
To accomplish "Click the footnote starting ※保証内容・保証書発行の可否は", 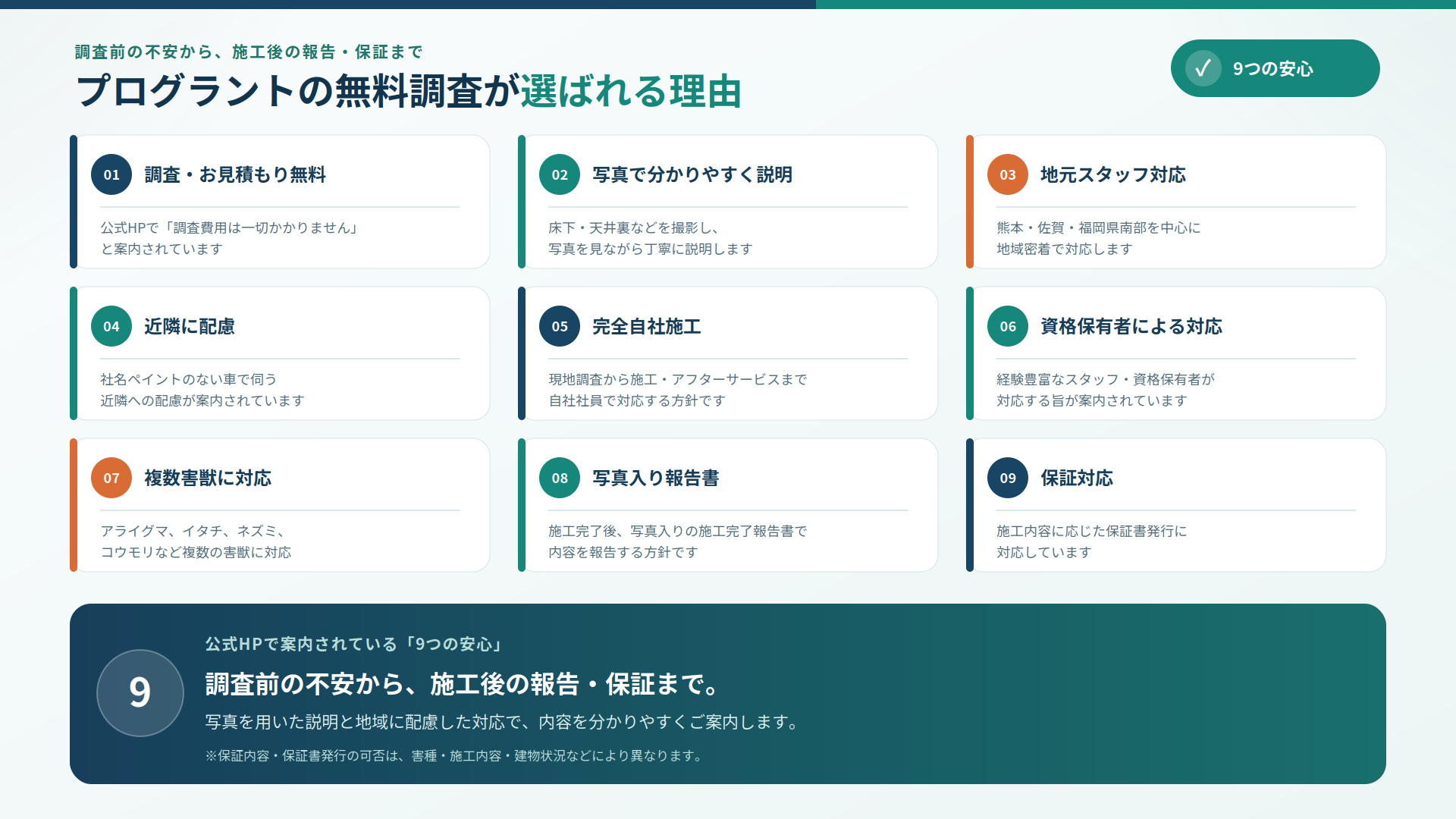I will coord(455,756).
